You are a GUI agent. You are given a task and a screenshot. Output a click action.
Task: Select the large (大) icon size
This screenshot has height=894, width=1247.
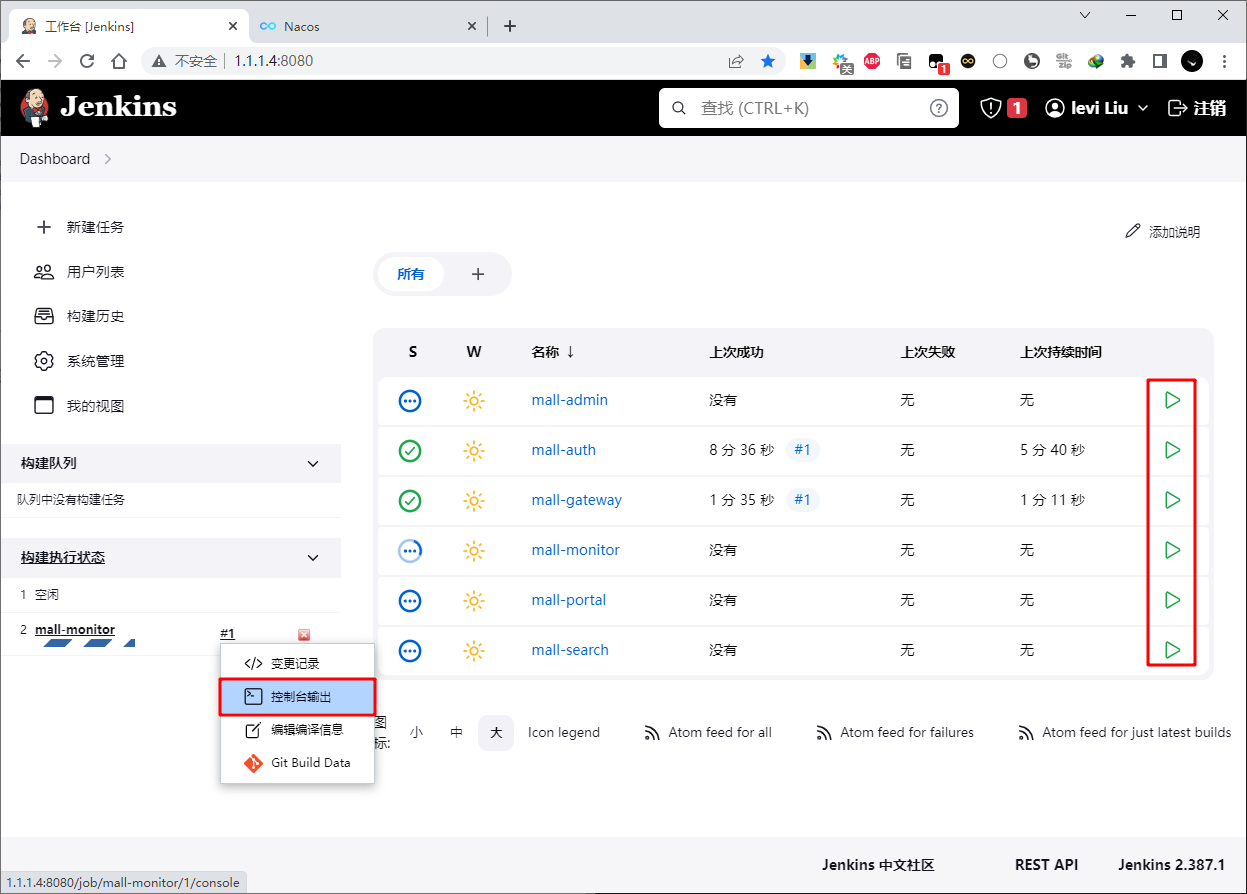pos(494,732)
